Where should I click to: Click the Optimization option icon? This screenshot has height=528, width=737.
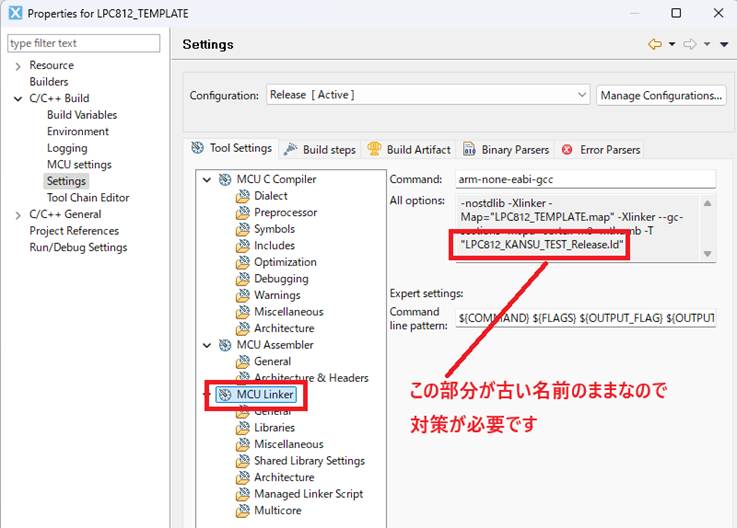(x=242, y=262)
